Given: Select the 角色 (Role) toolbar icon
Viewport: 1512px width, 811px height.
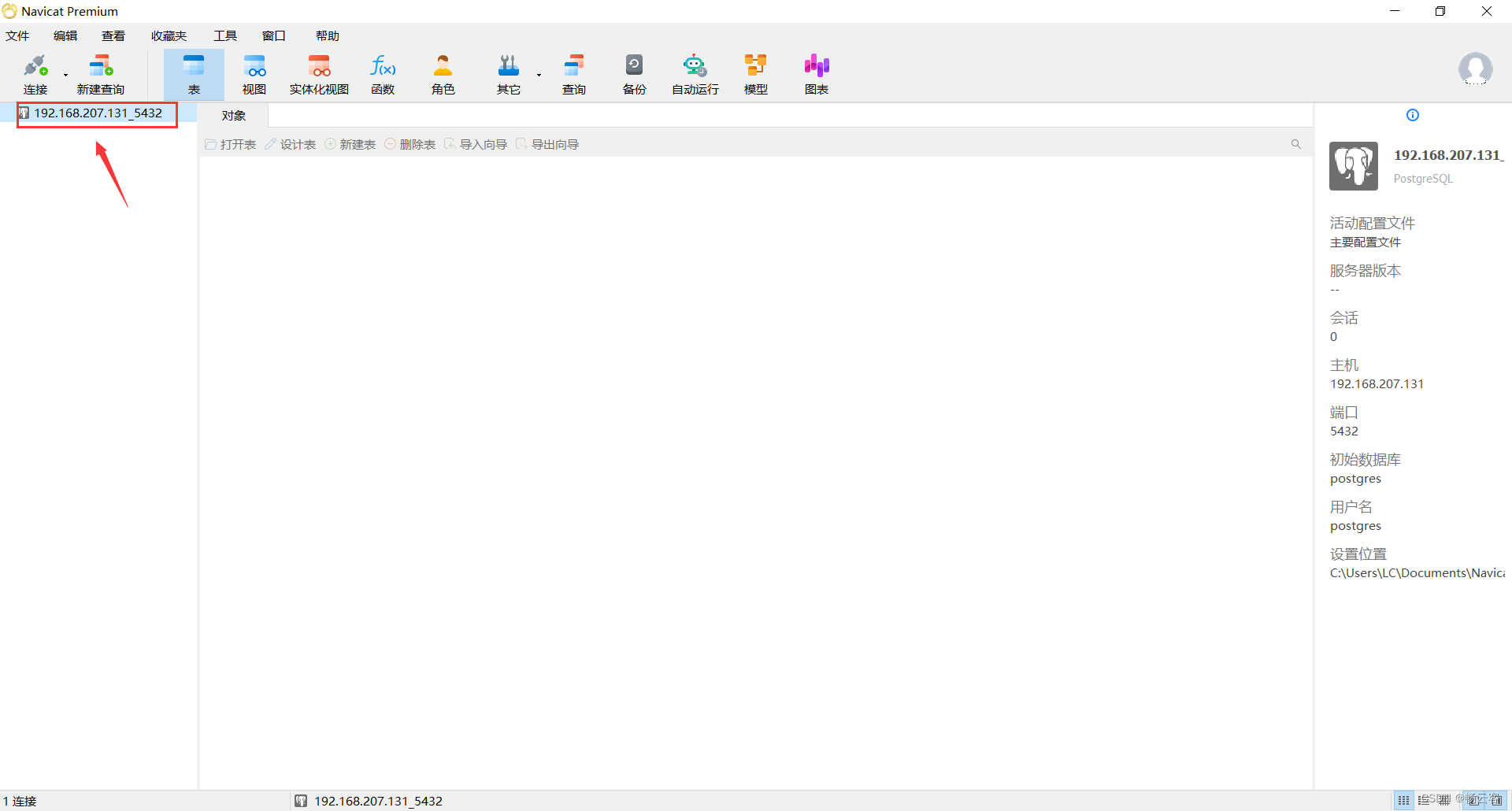Looking at the screenshot, I should tap(443, 75).
